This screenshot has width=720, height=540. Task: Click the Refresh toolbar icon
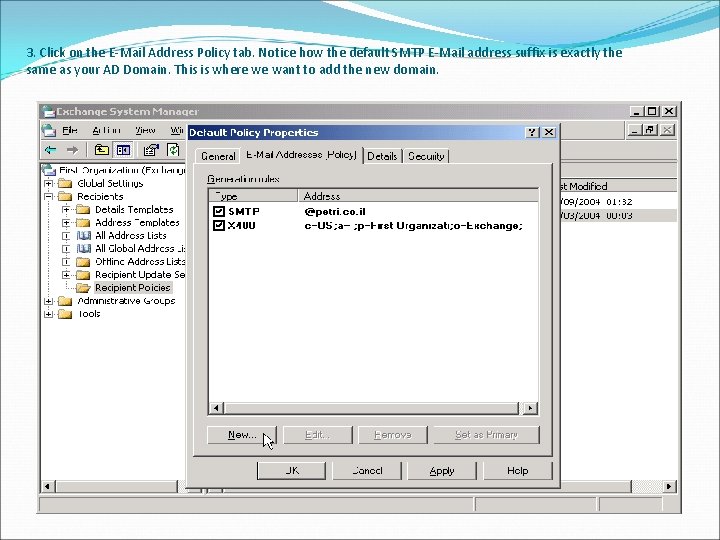point(173,150)
